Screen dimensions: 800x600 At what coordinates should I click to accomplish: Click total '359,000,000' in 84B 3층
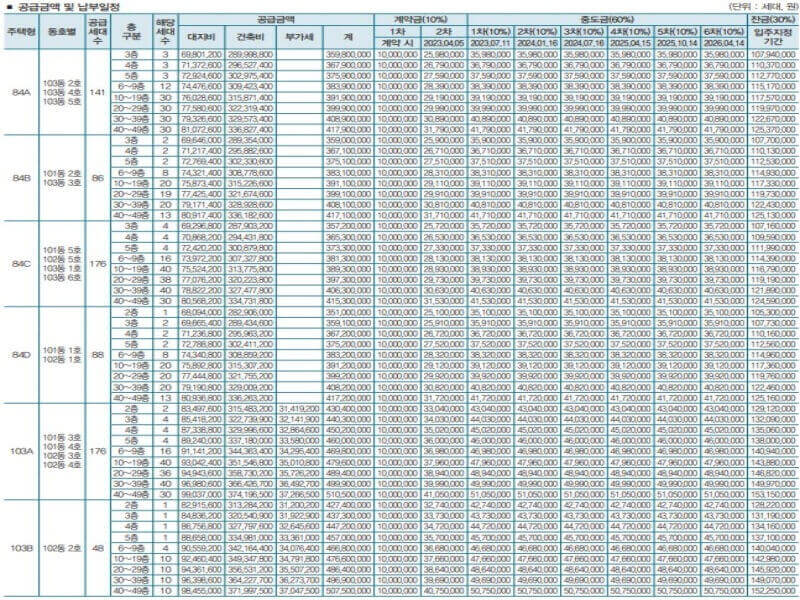(x=348, y=140)
